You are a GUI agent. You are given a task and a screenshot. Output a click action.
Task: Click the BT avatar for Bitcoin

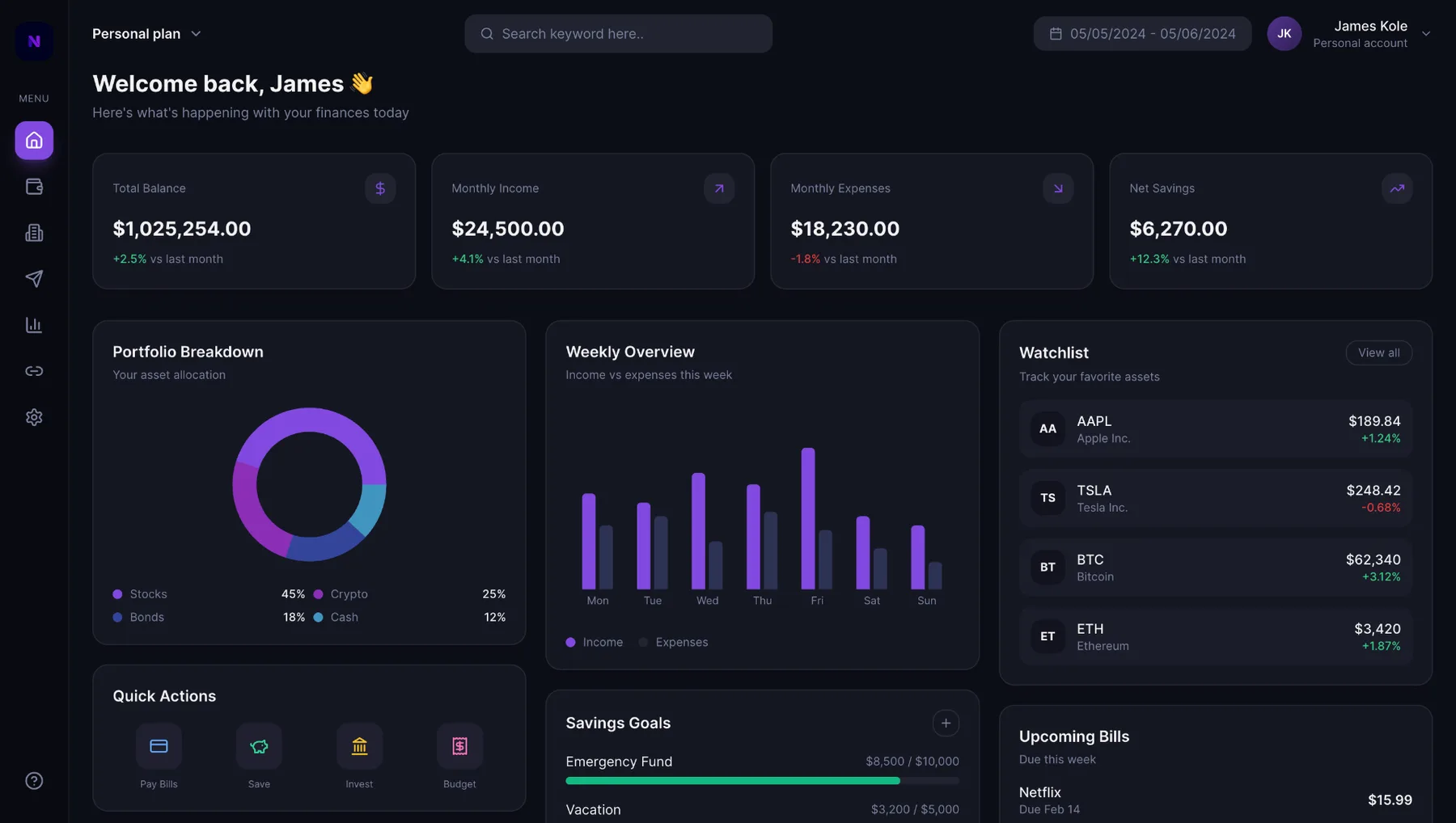coord(1048,568)
